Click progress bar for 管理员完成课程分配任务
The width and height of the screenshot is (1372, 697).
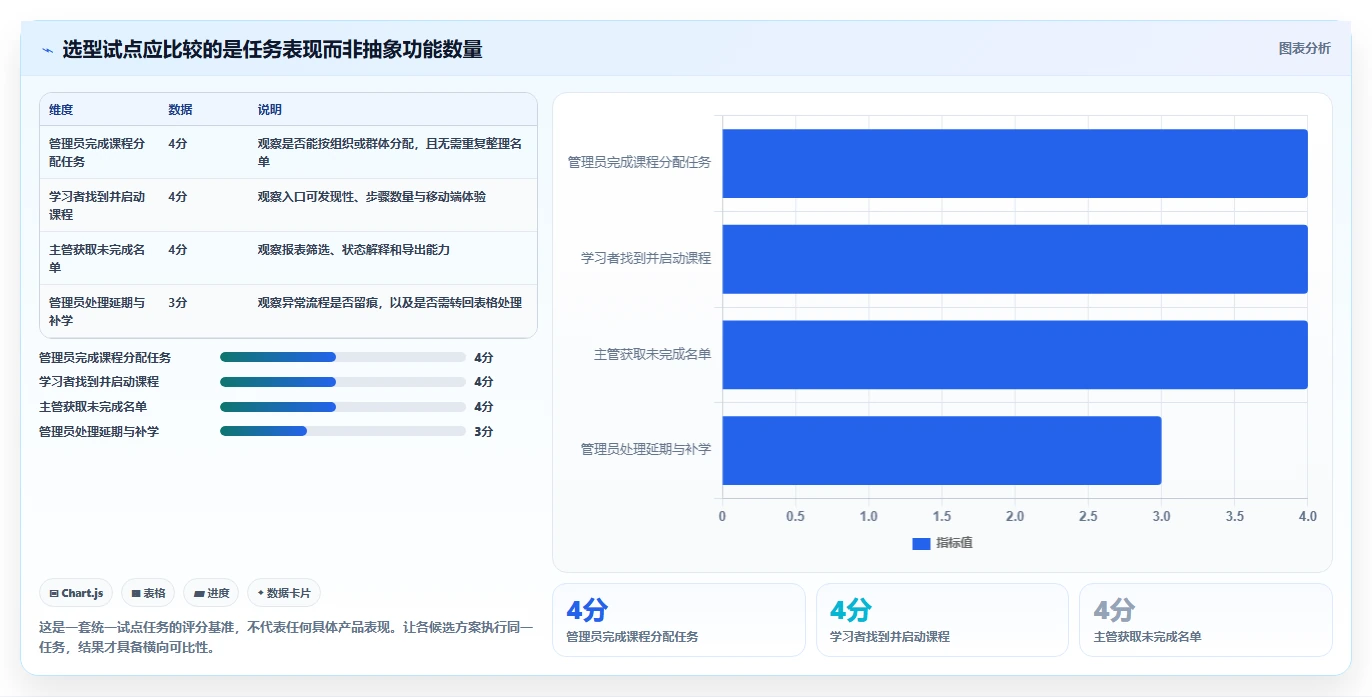tap(343, 357)
